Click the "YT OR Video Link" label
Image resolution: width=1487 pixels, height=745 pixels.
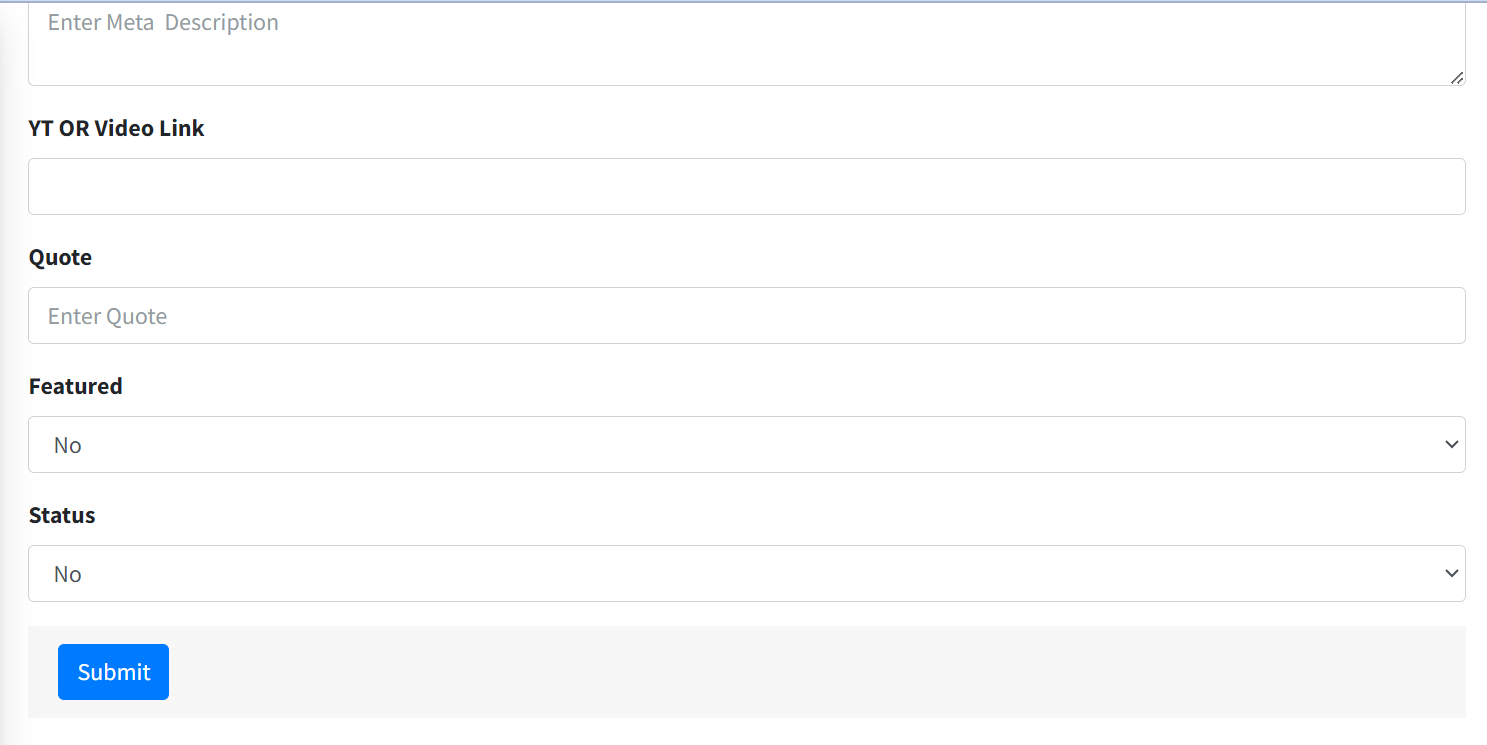(x=116, y=128)
